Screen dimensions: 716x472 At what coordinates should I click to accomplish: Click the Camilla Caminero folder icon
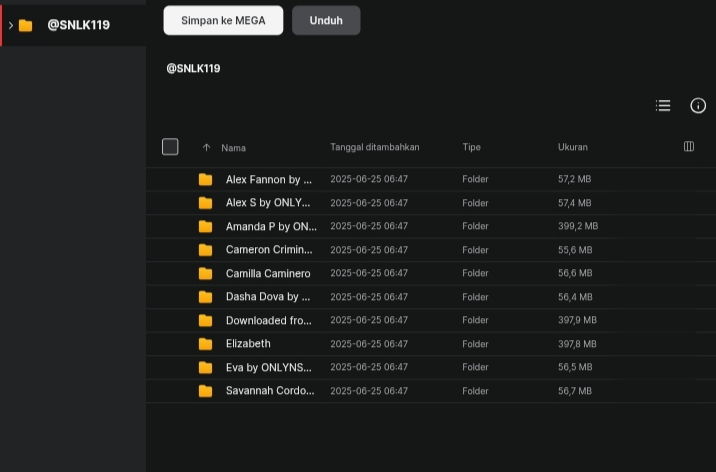205,273
